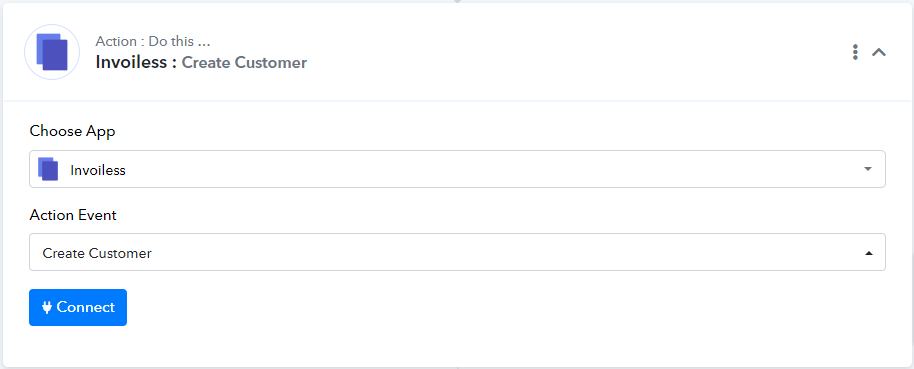Click the bold Invoiless title in header

[136, 62]
